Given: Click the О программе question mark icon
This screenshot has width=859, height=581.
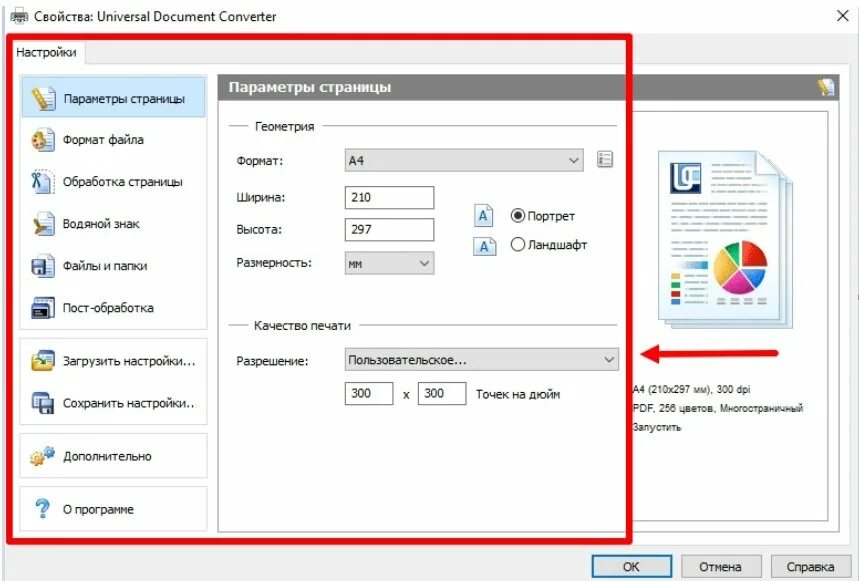Looking at the screenshot, I should pos(42,509).
